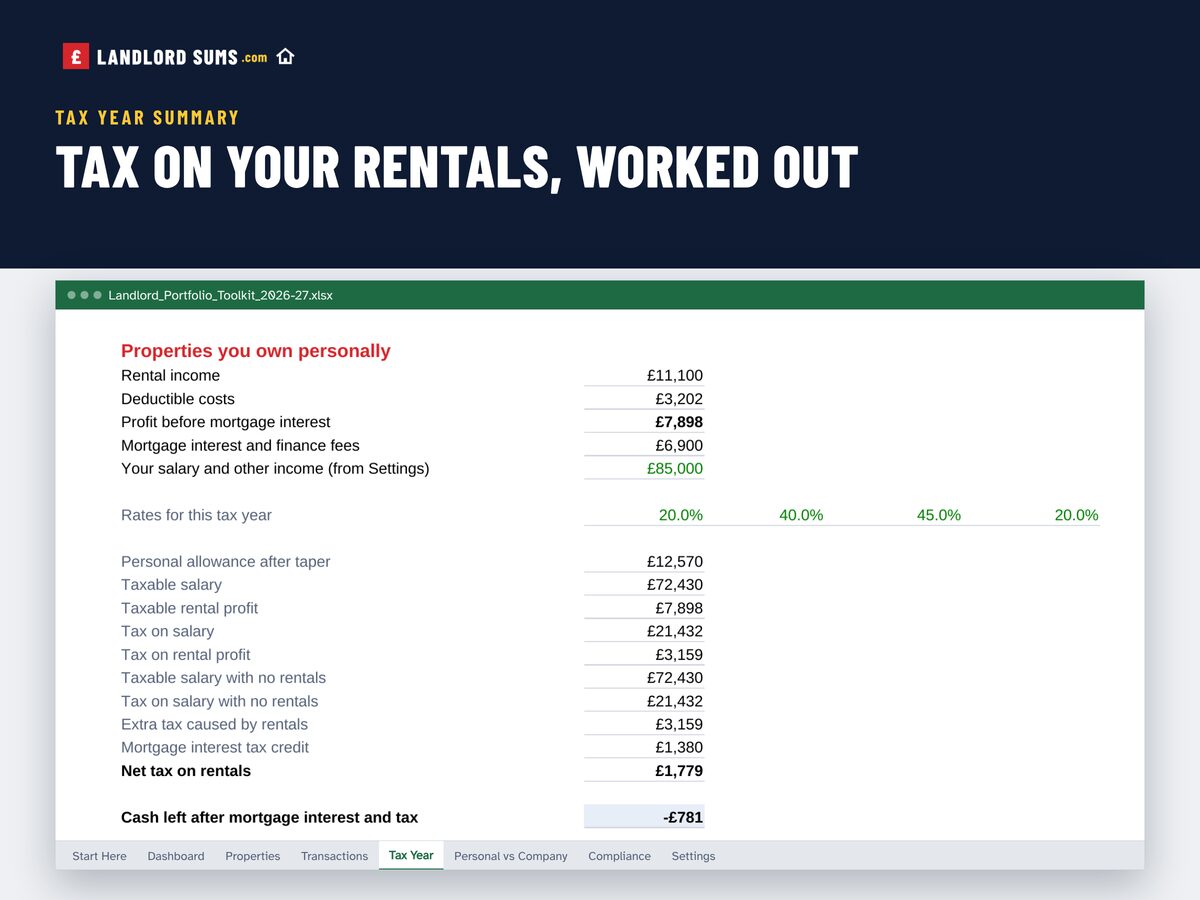Open the Start Here sheet tab
The image size is (1200, 900).
coord(100,856)
